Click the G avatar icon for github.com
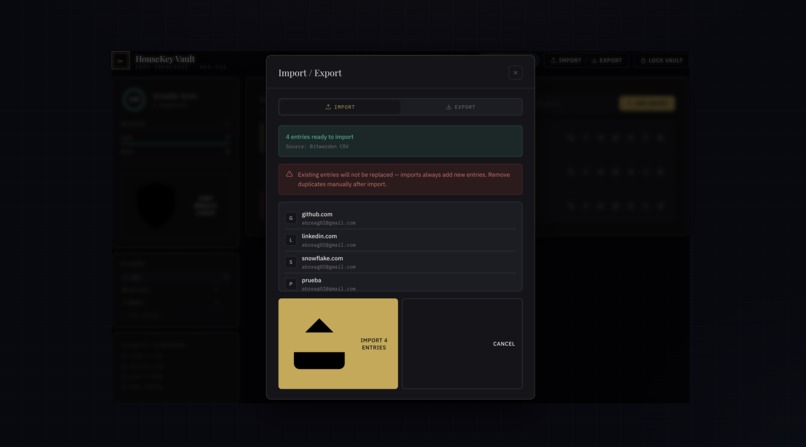The width and height of the screenshot is (806, 447). [291, 218]
